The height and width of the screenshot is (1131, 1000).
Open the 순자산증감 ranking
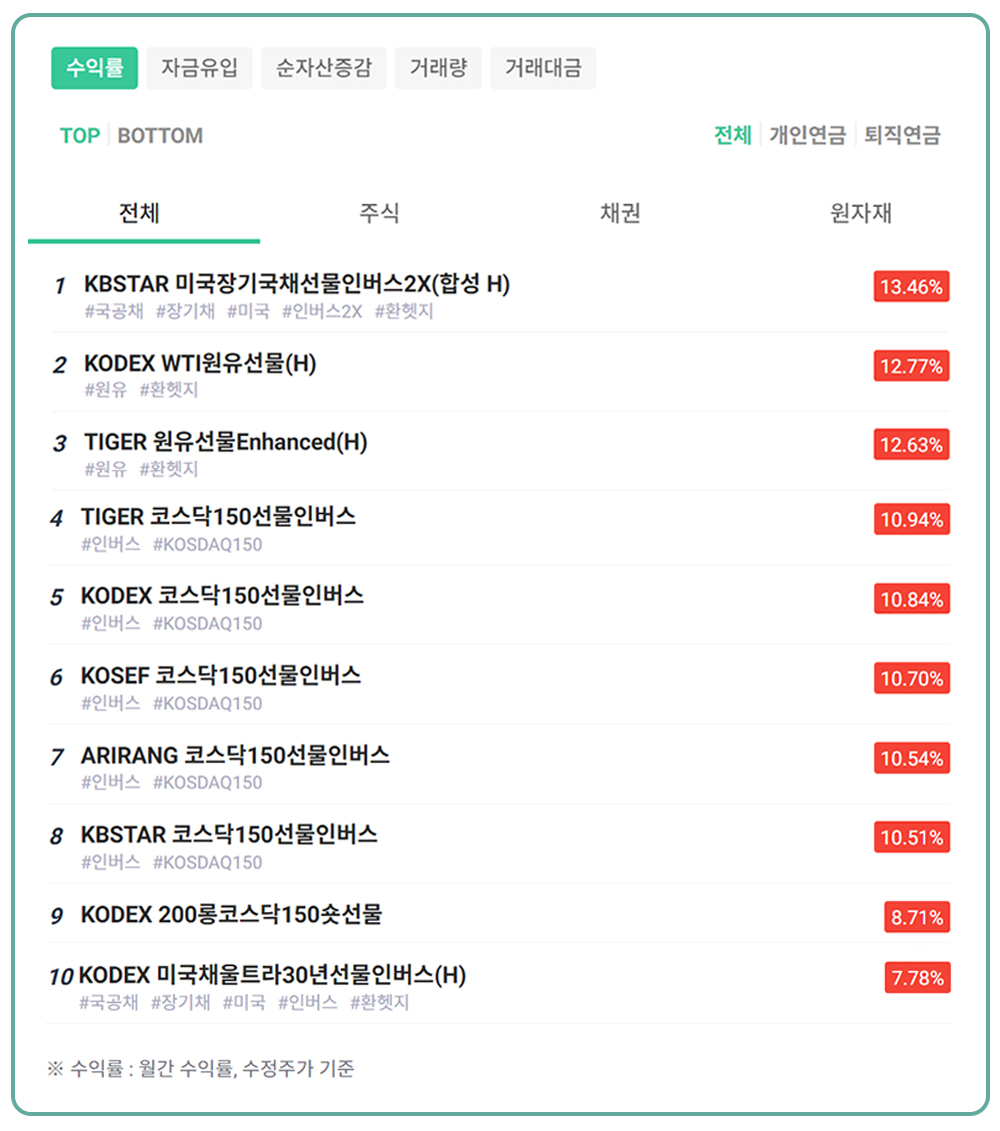(x=323, y=69)
